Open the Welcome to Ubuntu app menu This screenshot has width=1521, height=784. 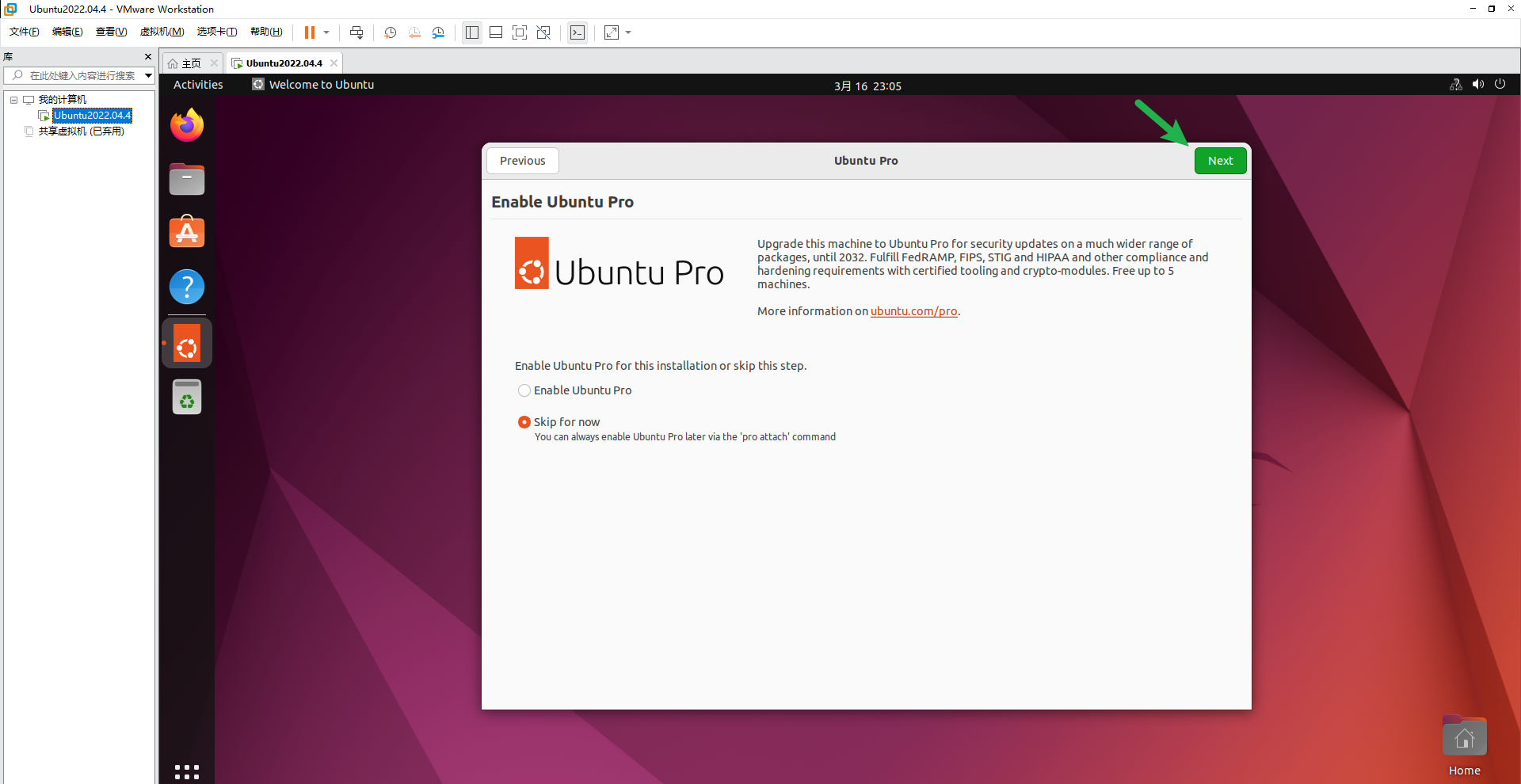[x=313, y=85]
